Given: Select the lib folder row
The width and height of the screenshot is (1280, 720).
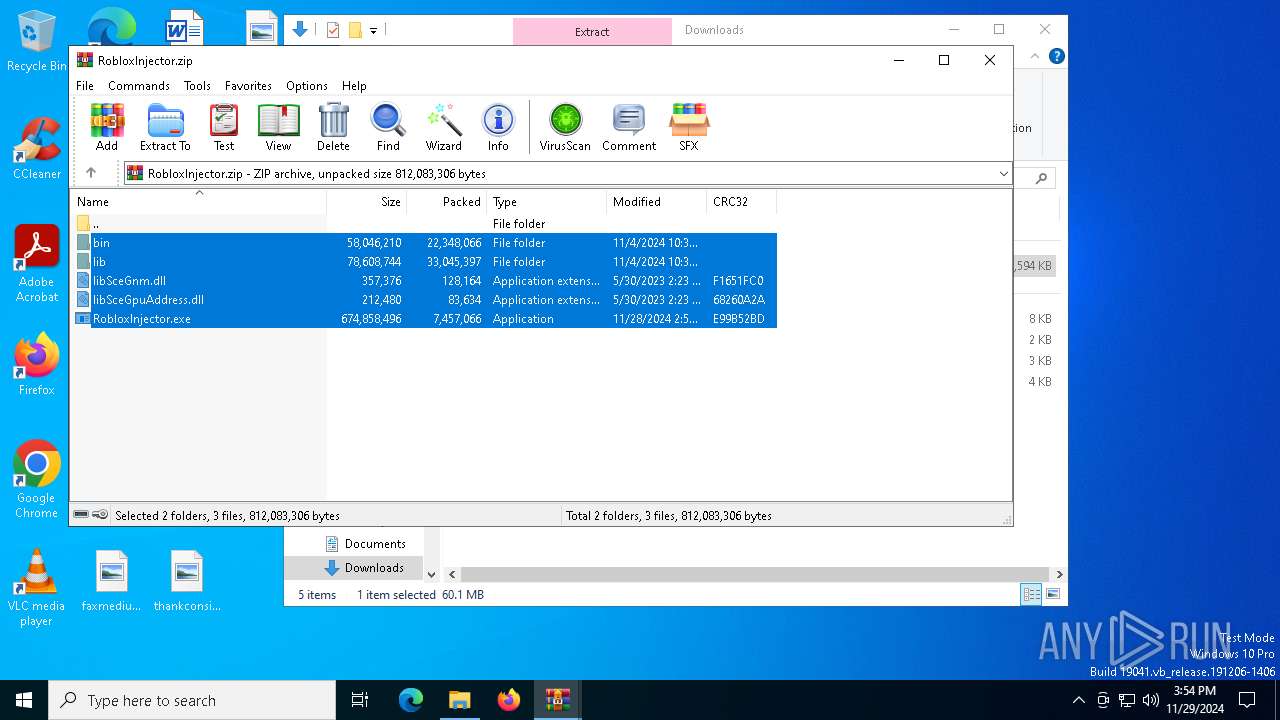Looking at the screenshot, I should click(425, 262).
